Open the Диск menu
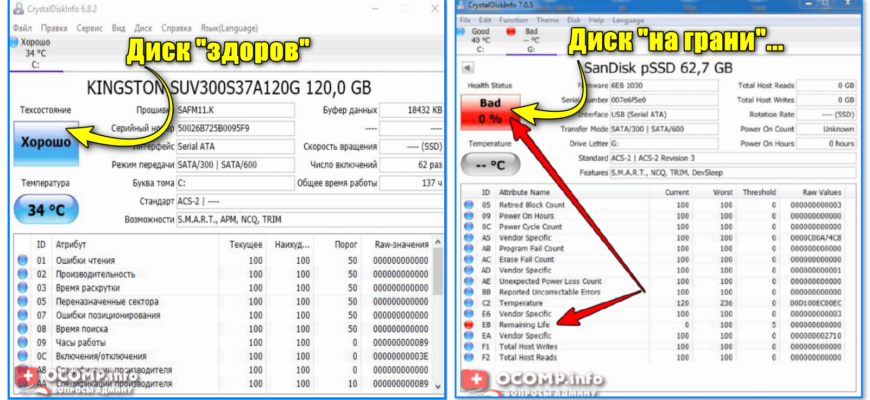Screen dimensions: 870x400 click(143, 28)
